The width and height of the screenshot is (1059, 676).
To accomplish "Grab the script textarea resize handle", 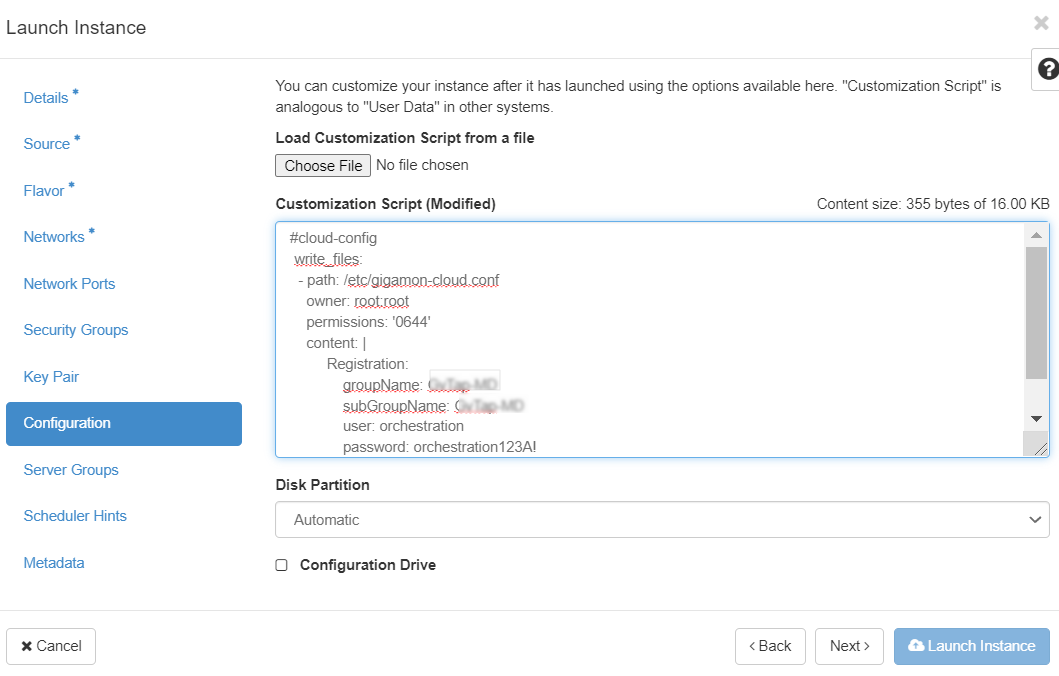I will pos(1040,449).
